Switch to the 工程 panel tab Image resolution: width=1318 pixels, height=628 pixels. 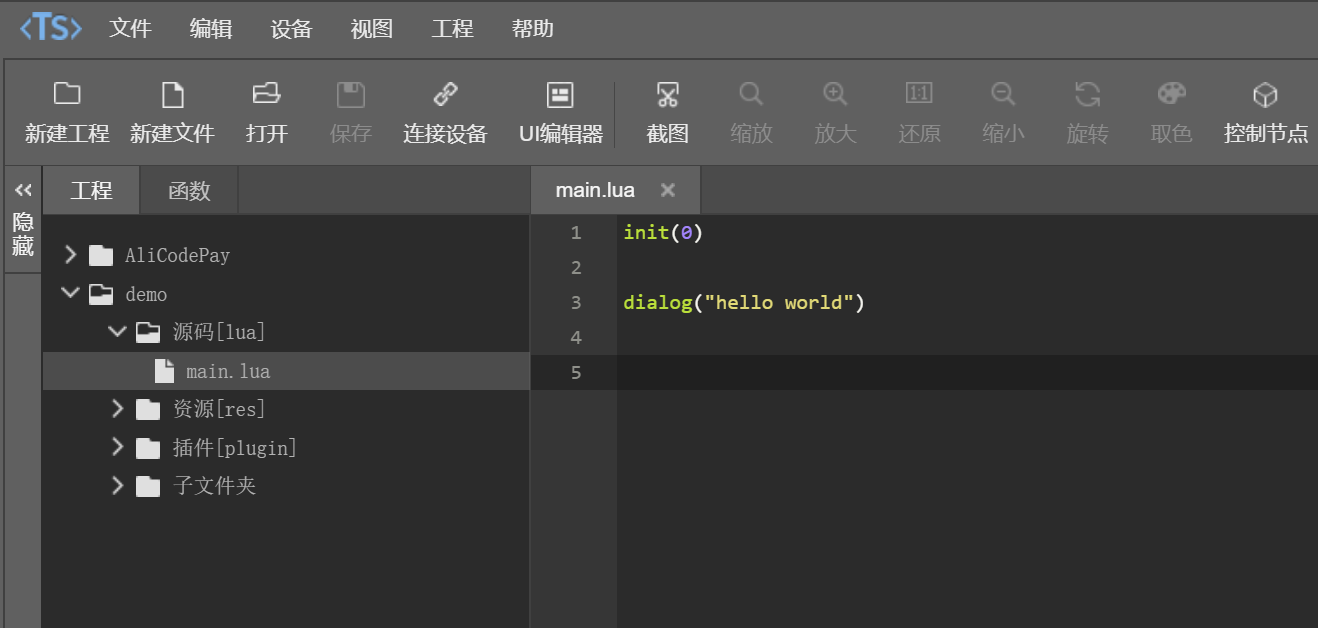coord(91,190)
